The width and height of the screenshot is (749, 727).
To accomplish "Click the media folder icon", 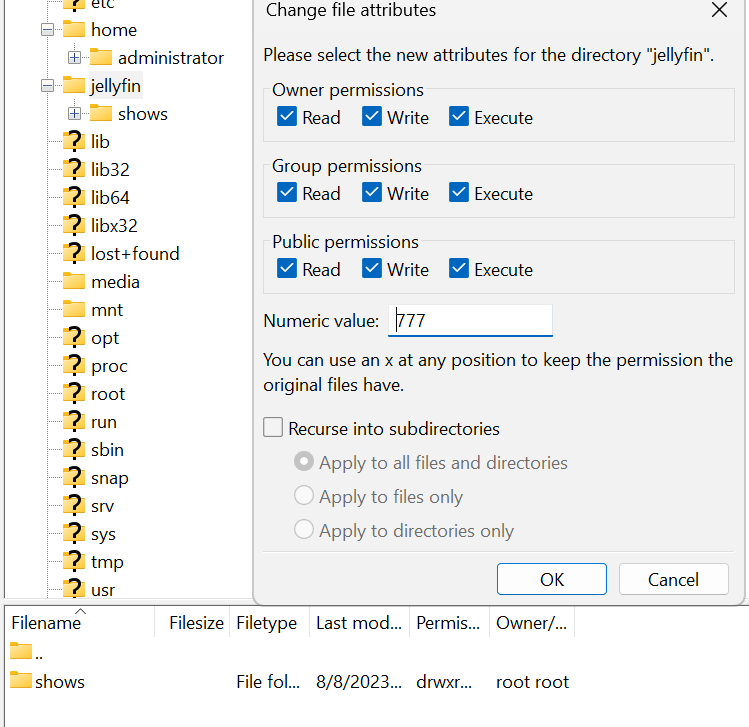I will (74, 282).
